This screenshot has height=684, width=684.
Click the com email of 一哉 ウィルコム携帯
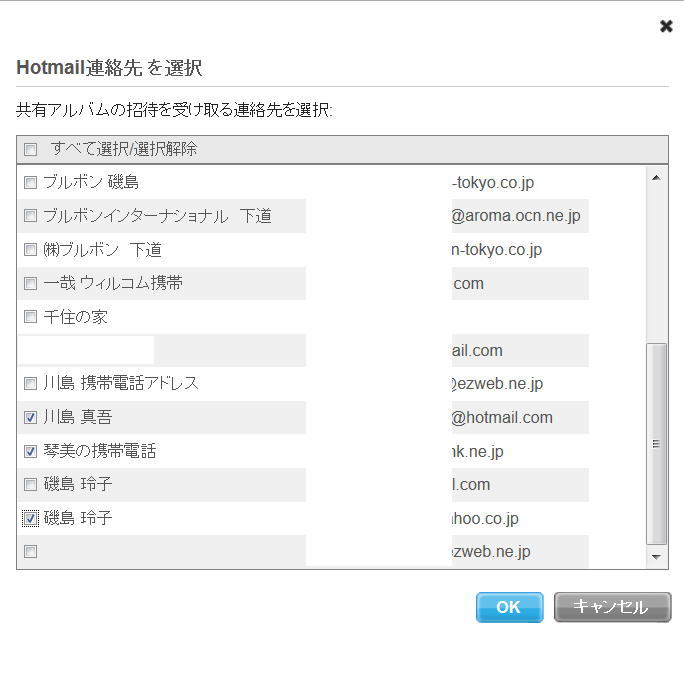468,284
